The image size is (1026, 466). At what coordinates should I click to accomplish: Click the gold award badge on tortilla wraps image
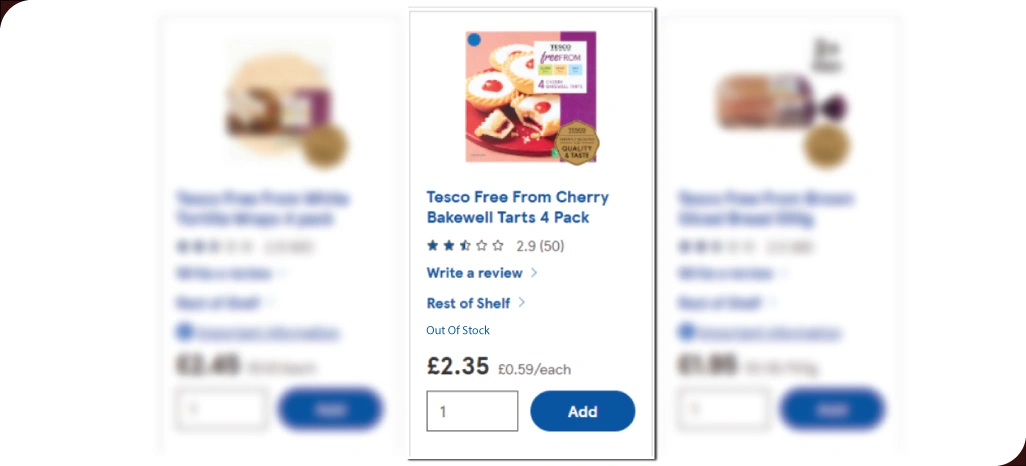coord(325,146)
